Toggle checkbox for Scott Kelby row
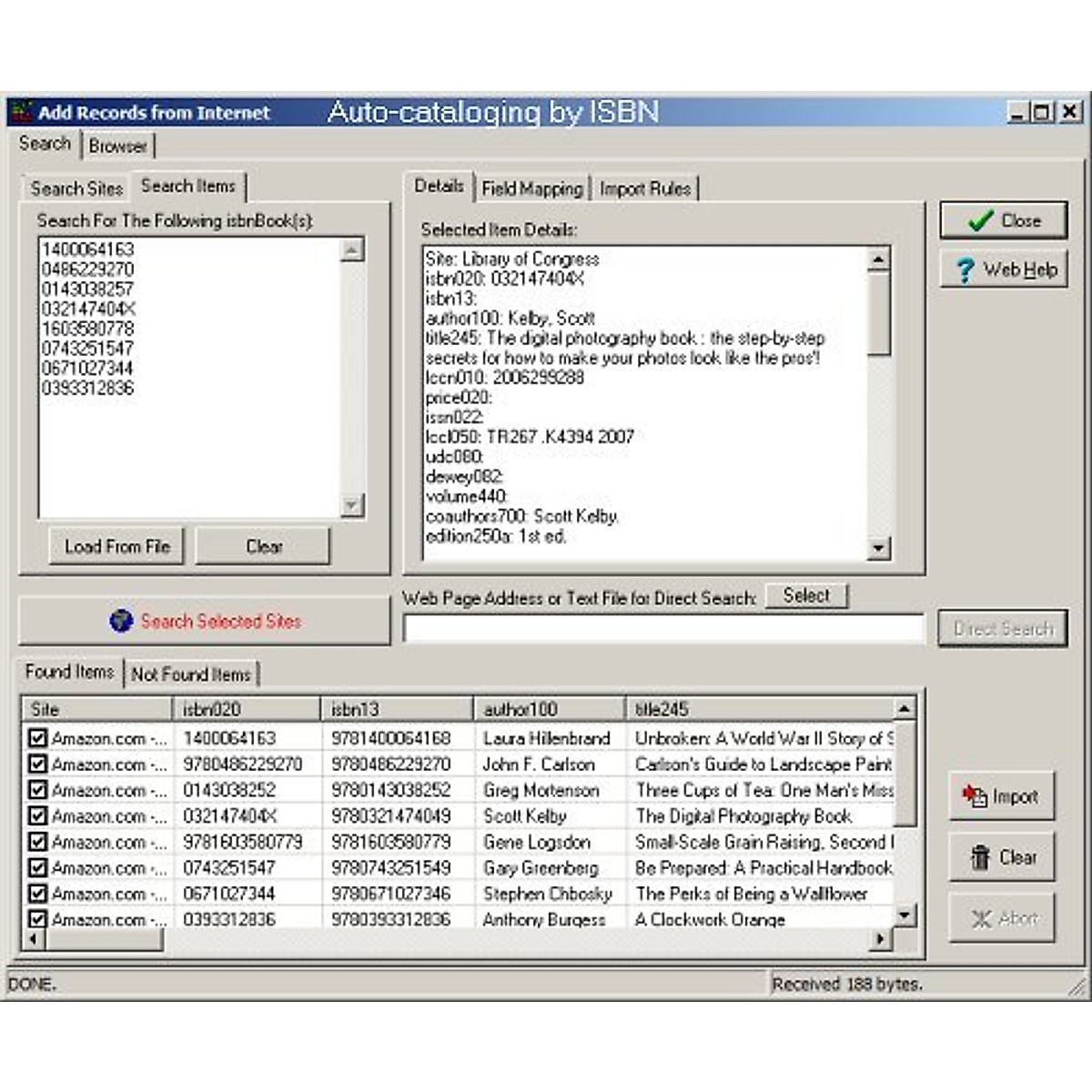The height and width of the screenshot is (1092, 1092). coord(37,816)
